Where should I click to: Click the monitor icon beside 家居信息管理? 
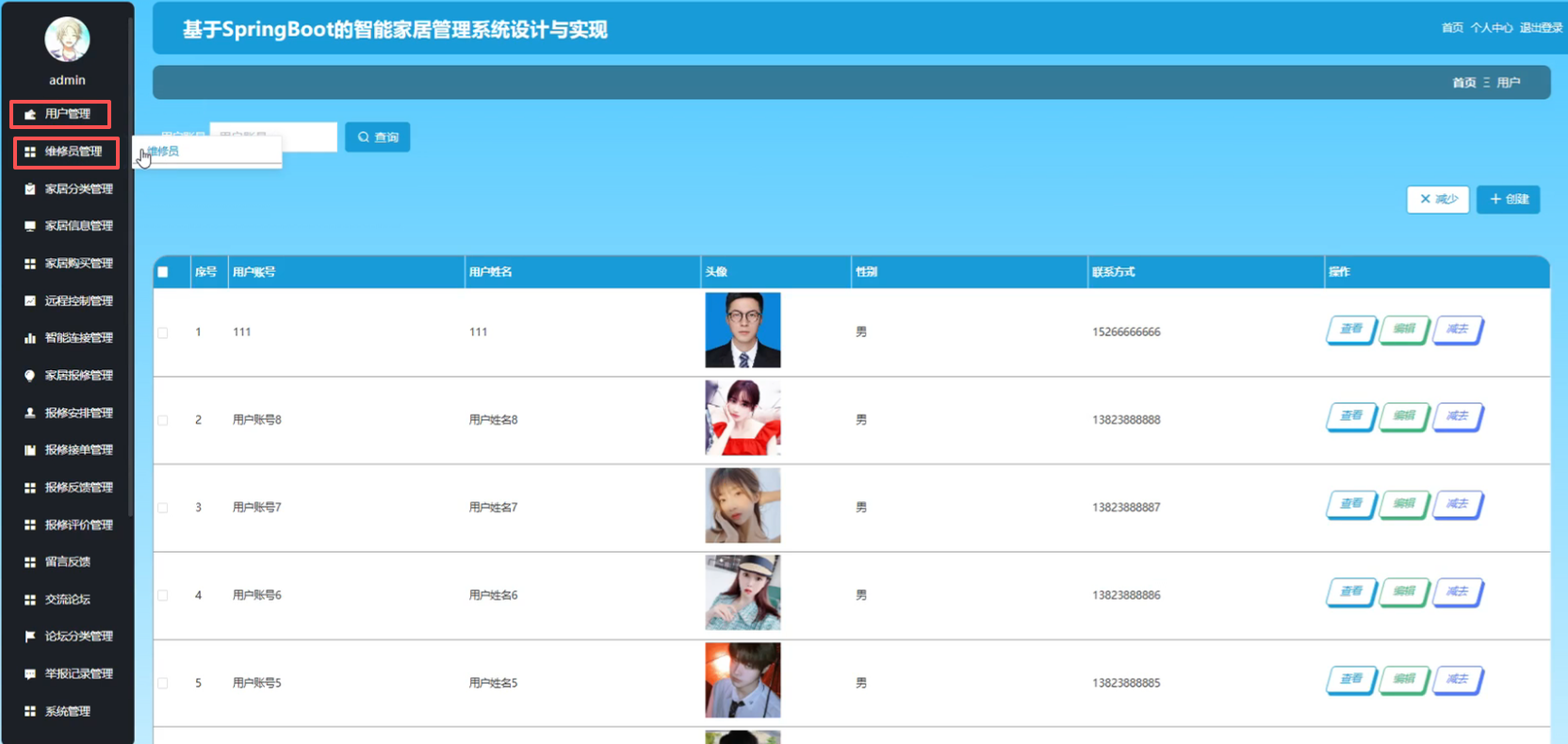coord(30,226)
